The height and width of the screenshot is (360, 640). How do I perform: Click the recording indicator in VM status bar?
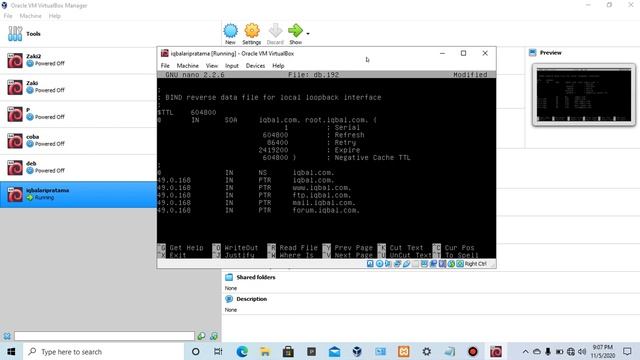433,264
